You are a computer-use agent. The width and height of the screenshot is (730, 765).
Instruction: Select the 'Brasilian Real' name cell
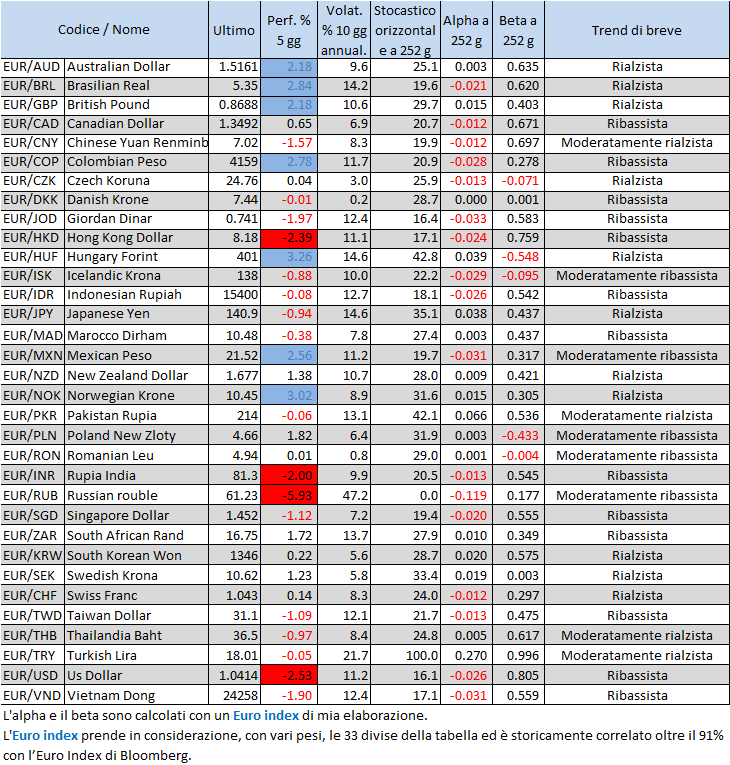[137, 86]
